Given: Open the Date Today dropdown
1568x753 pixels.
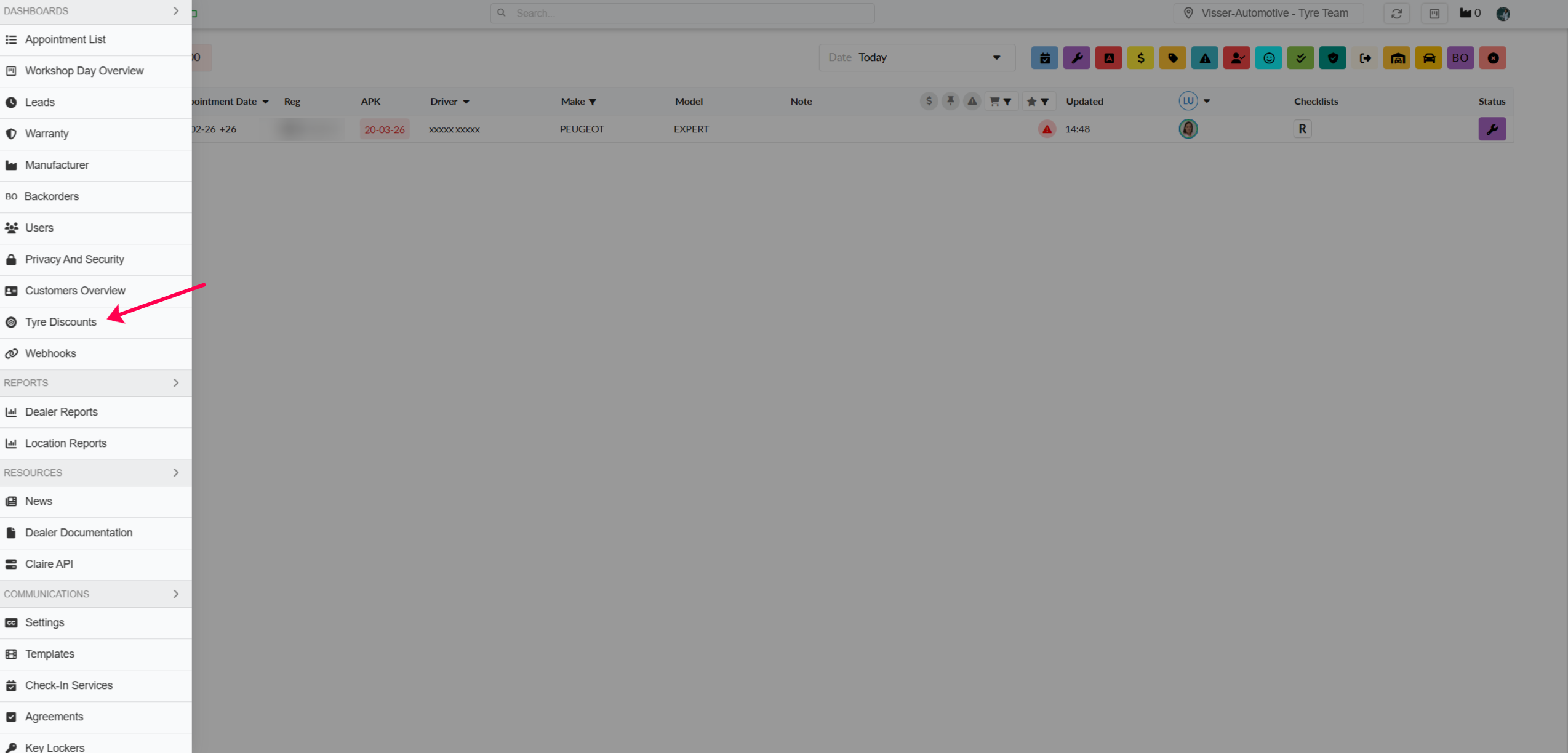Looking at the screenshot, I should pyautogui.click(x=916, y=58).
